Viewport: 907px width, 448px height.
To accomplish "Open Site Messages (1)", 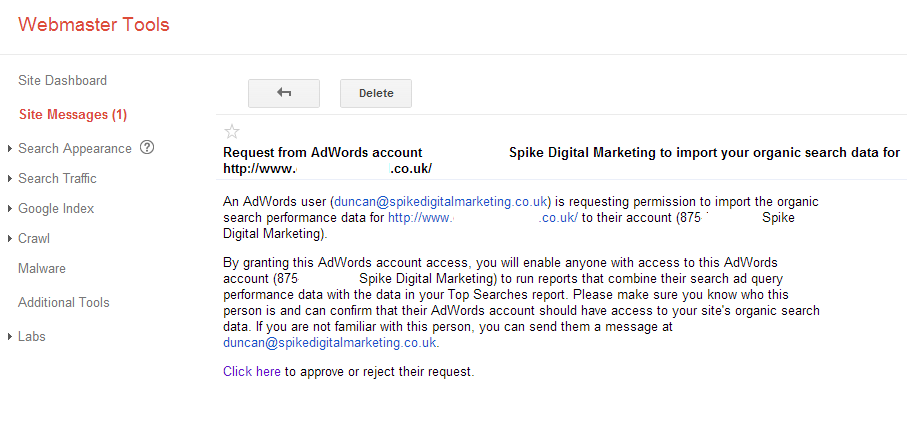I will click(x=73, y=115).
